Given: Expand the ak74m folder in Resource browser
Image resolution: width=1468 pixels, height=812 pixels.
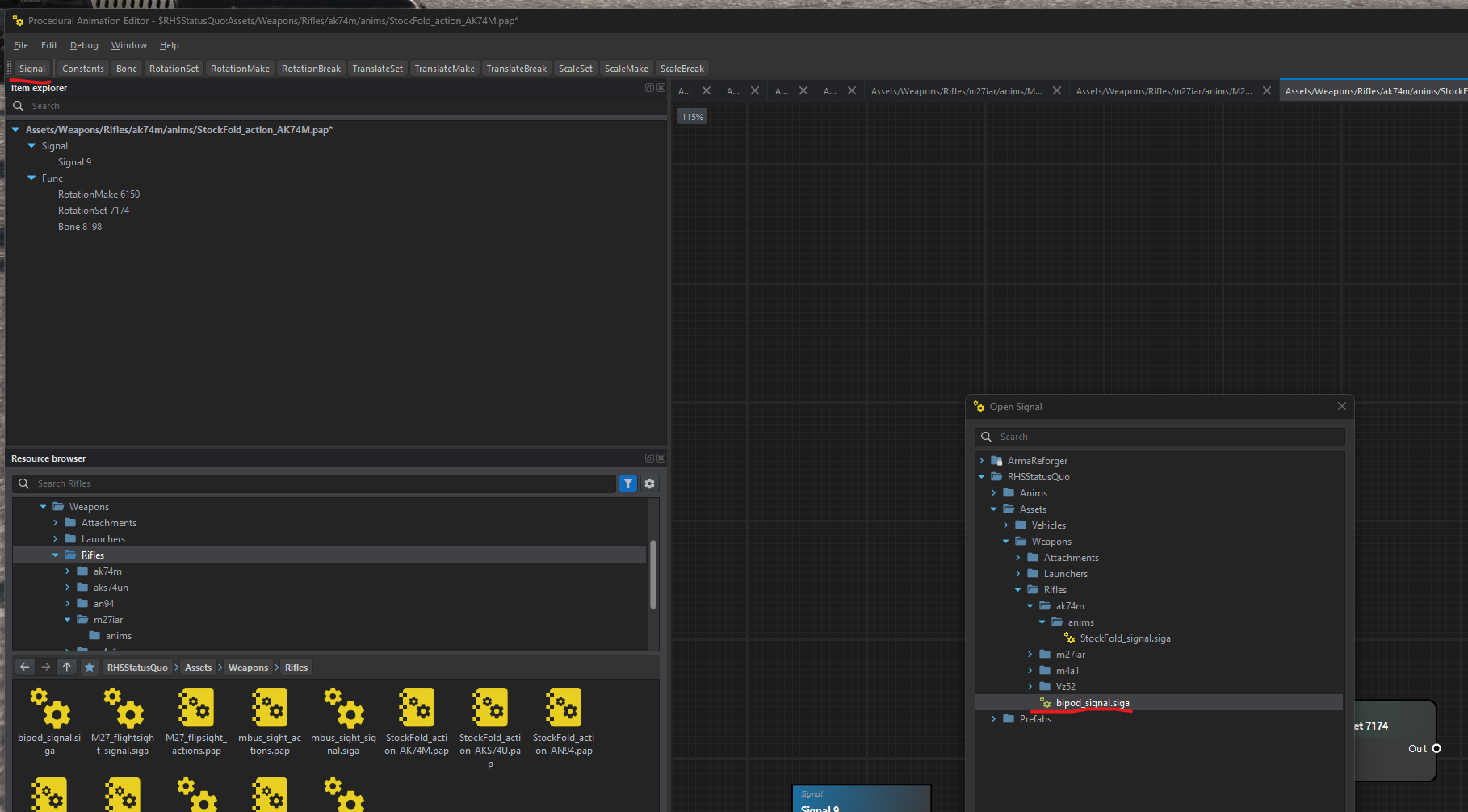Looking at the screenshot, I should coord(68,571).
